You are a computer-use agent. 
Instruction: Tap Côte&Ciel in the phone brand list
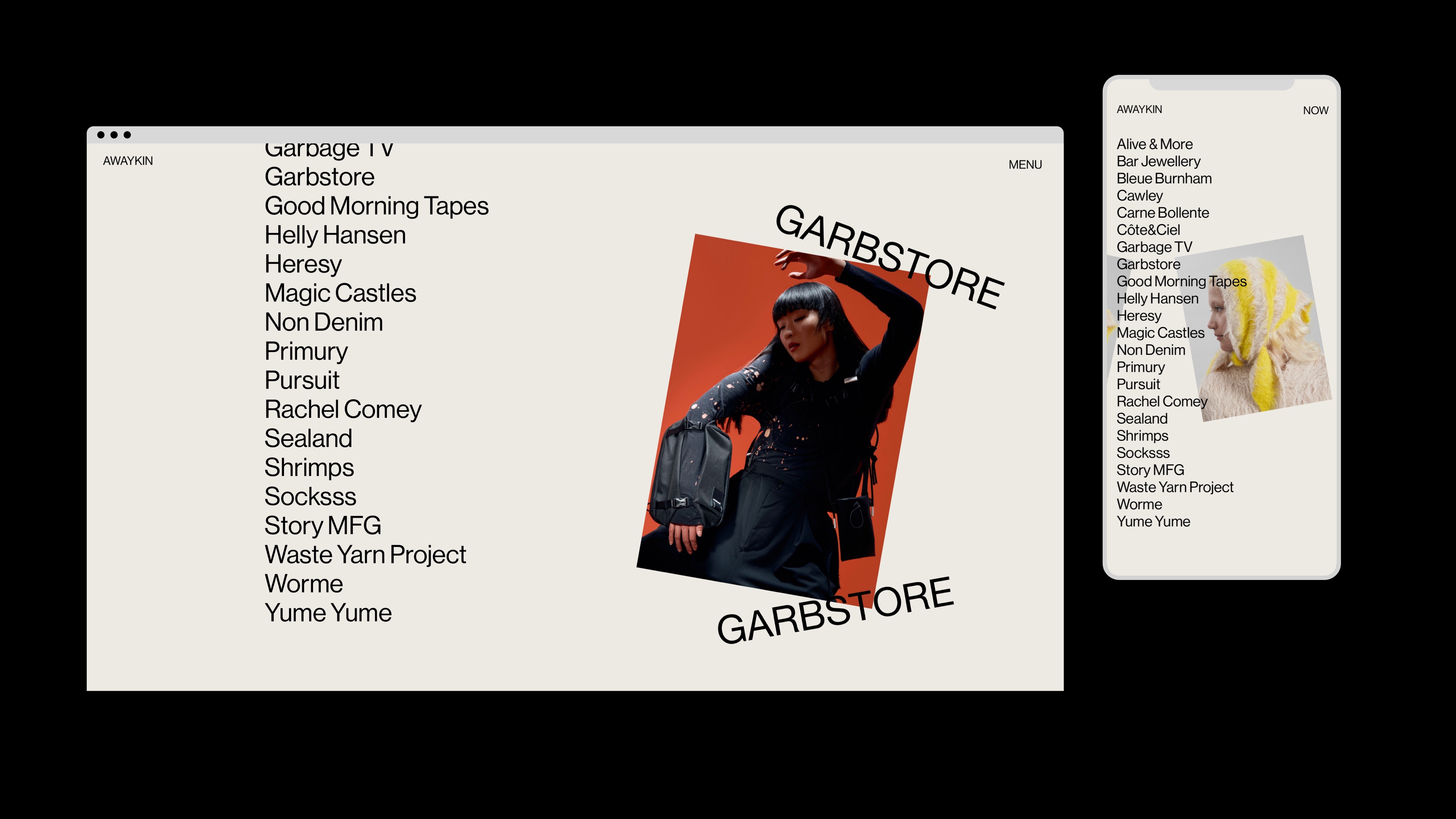(1148, 230)
